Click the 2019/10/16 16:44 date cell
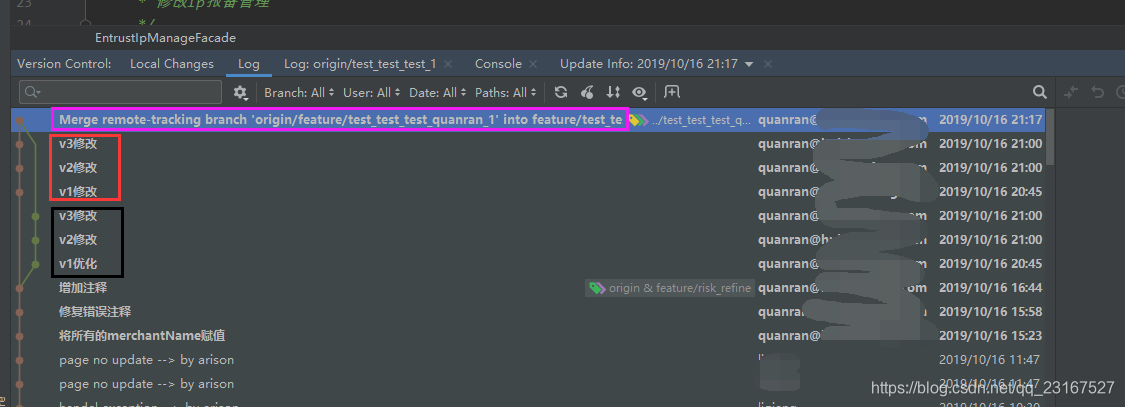The height and width of the screenshot is (407, 1125). pyautogui.click(x=990, y=288)
